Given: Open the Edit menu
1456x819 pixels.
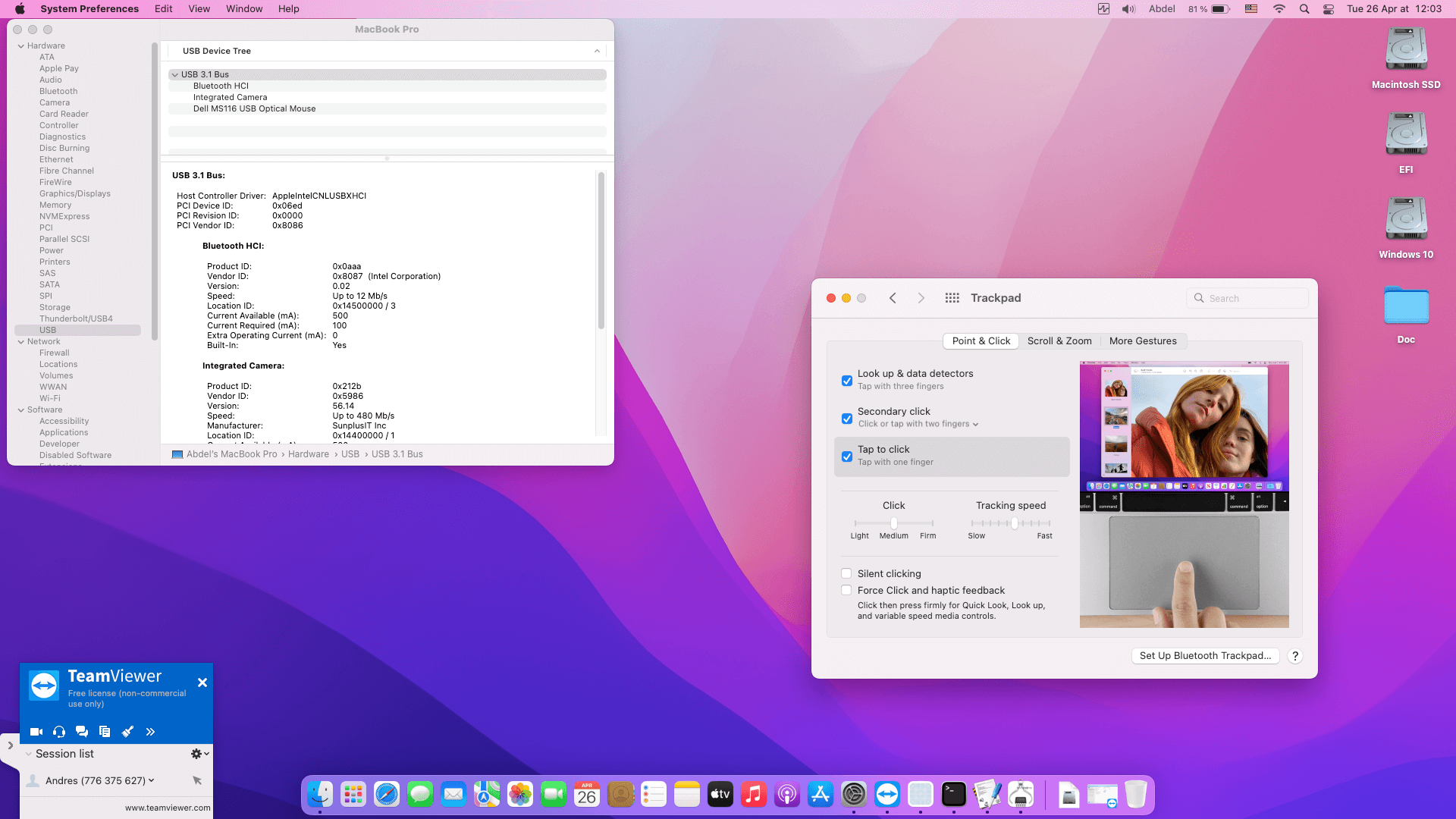Looking at the screenshot, I should coord(163,9).
